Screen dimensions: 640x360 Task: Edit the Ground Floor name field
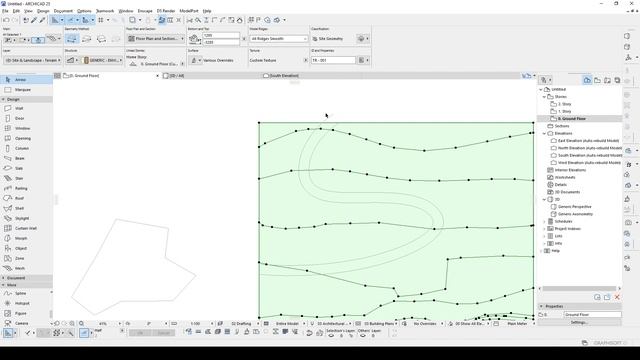(x=593, y=315)
